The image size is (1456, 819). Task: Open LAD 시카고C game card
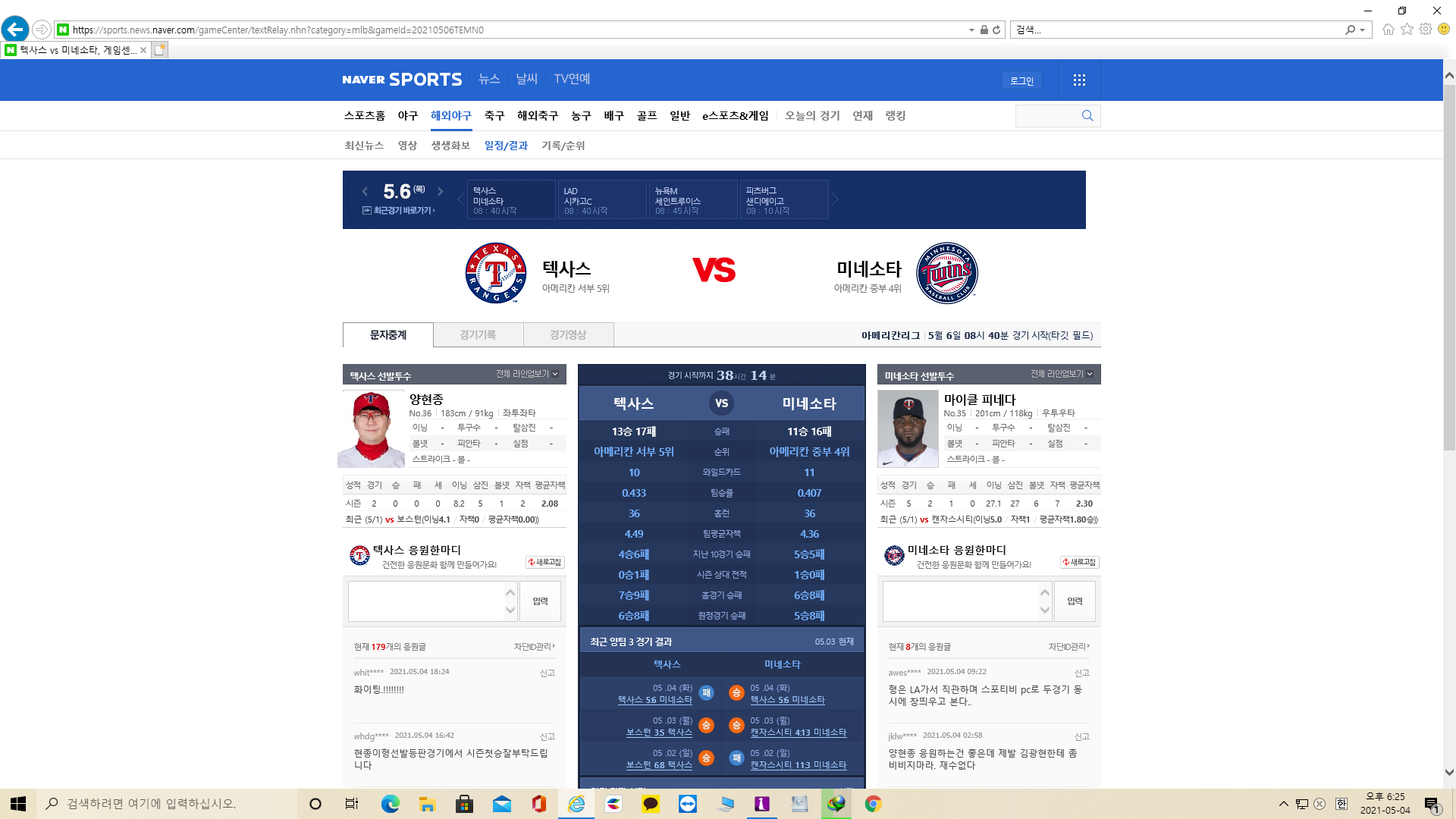click(602, 199)
